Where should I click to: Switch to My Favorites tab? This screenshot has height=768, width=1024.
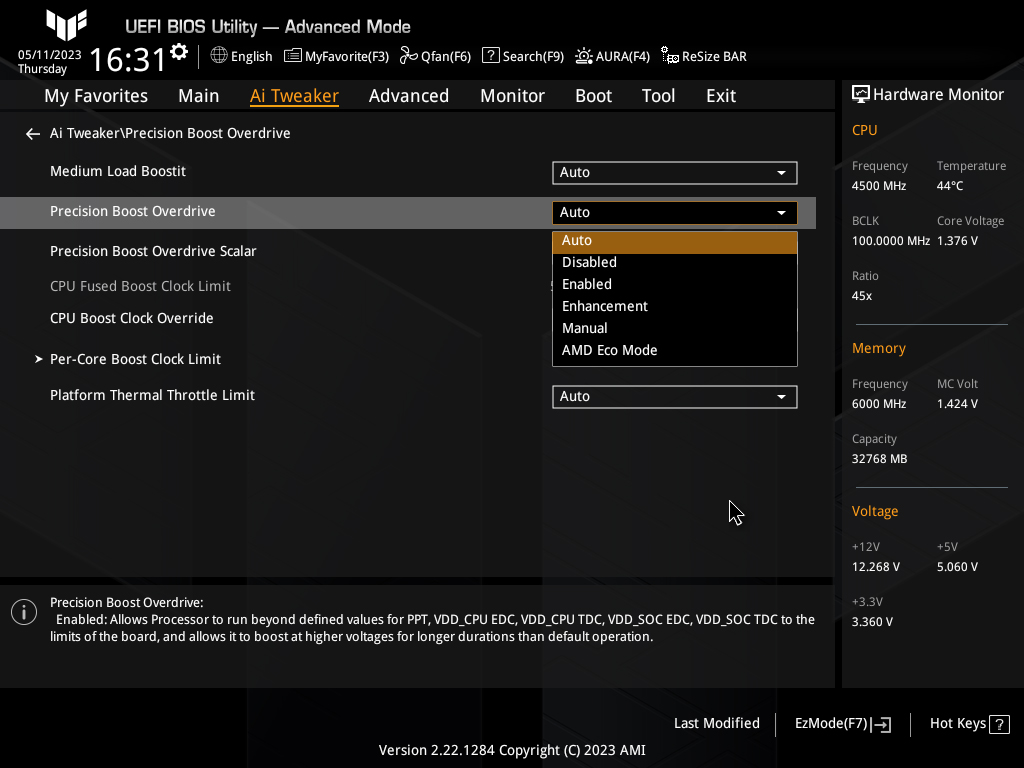click(96, 95)
